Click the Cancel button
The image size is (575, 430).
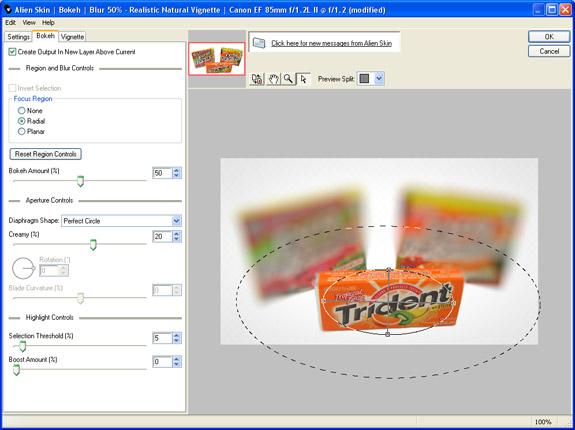point(549,51)
